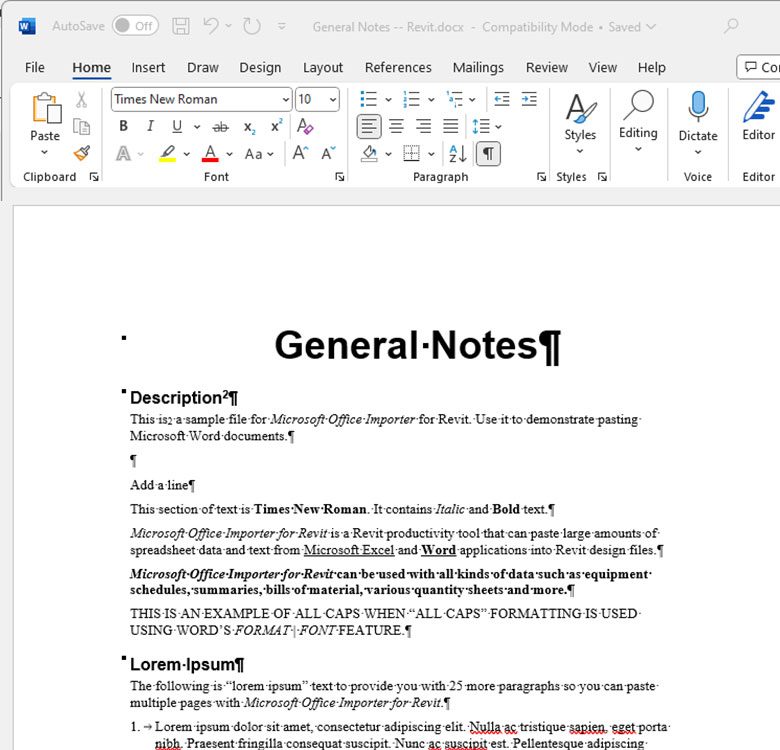Viewport: 780px width, 750px height.
Task: Open underline style dropdown arrow
Action: (x=197, y=127)
